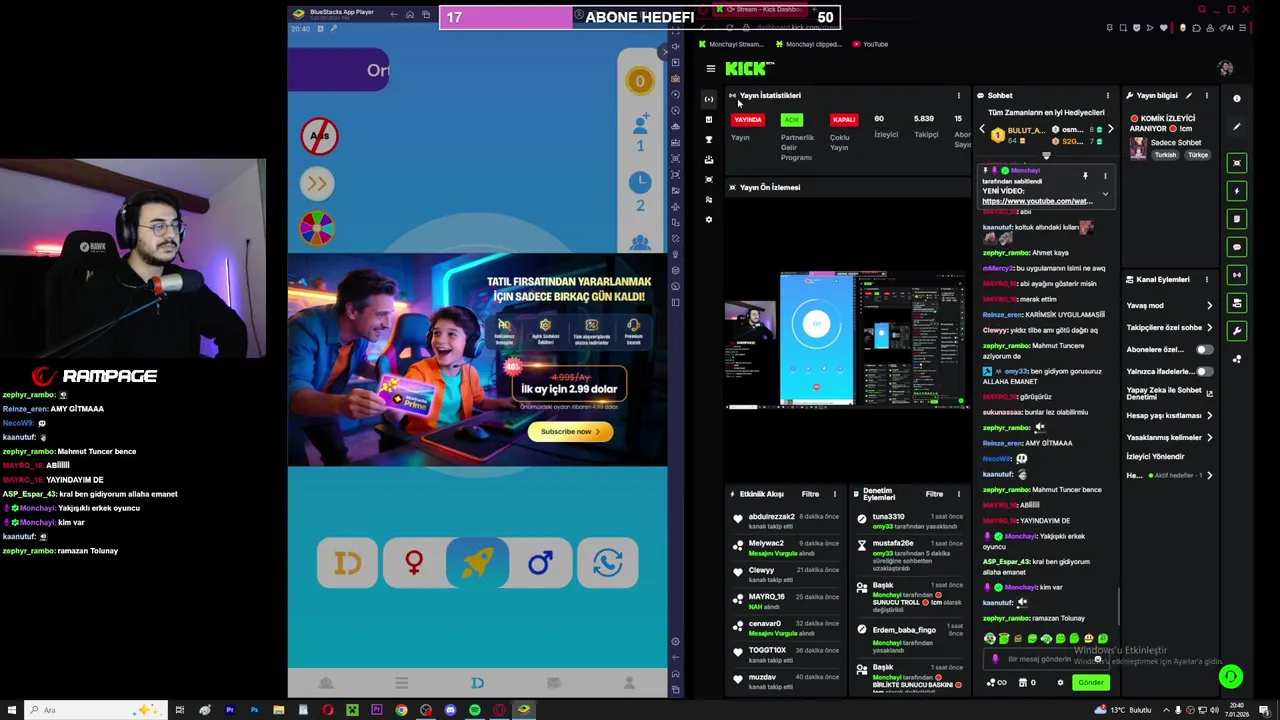Select Monchayi clipped browser tab
The height and width of the screenshot is (720, 1280).
[x=808, y=44]
